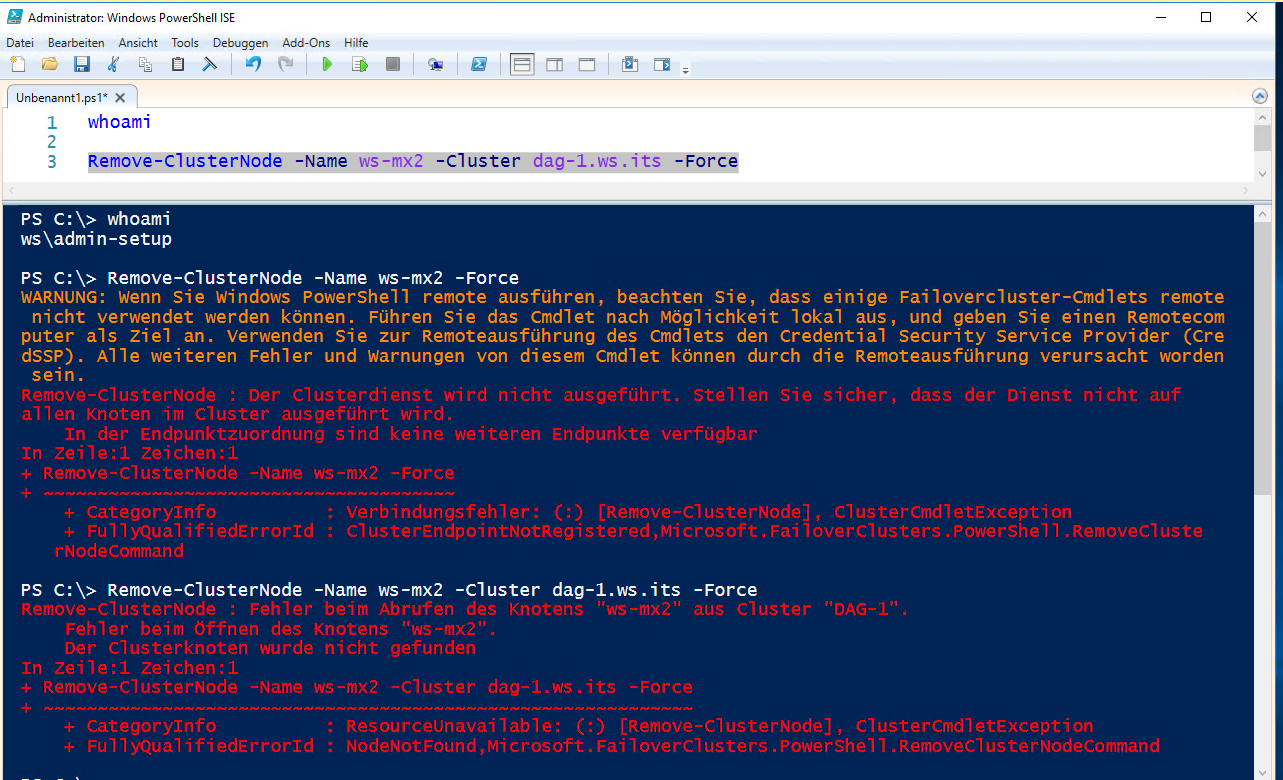Click console pane scrollbar thumb
1283x780 pixels.
[x=1262, y=360]
